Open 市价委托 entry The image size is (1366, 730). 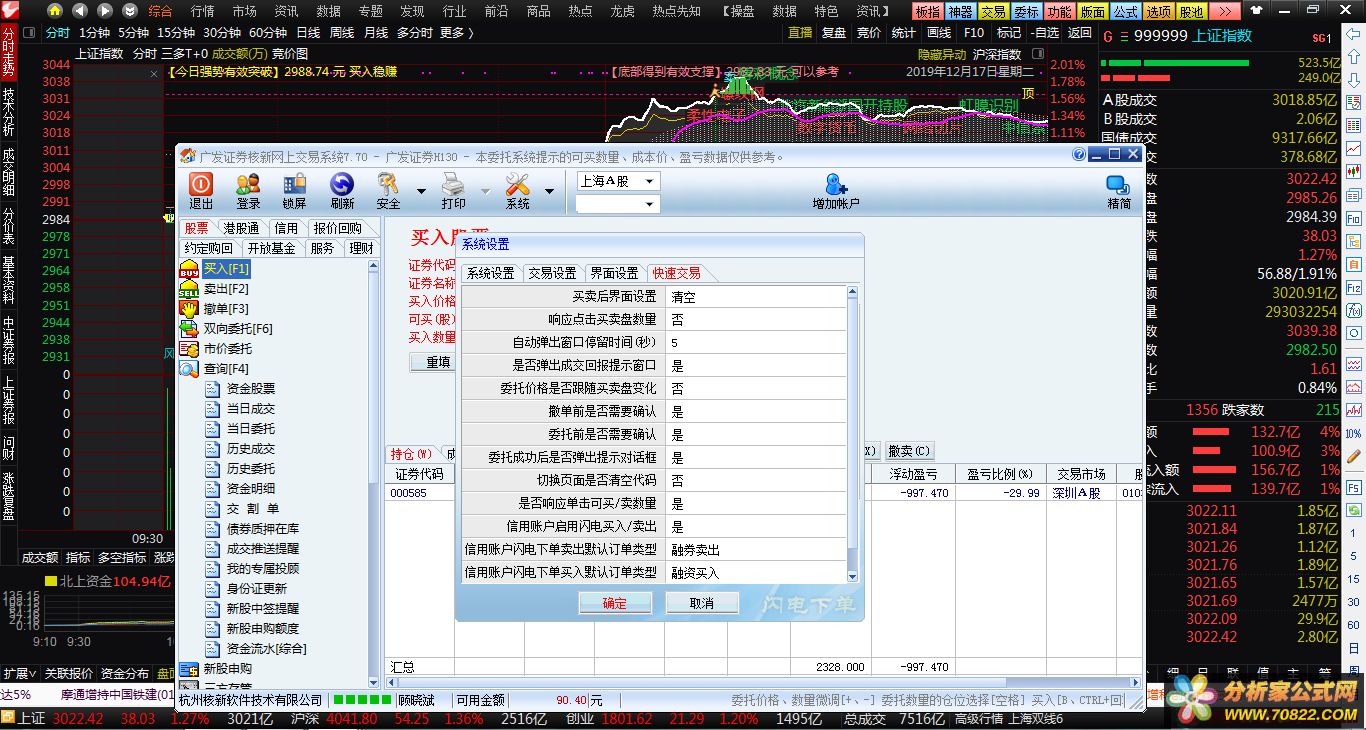click(228, 349)
